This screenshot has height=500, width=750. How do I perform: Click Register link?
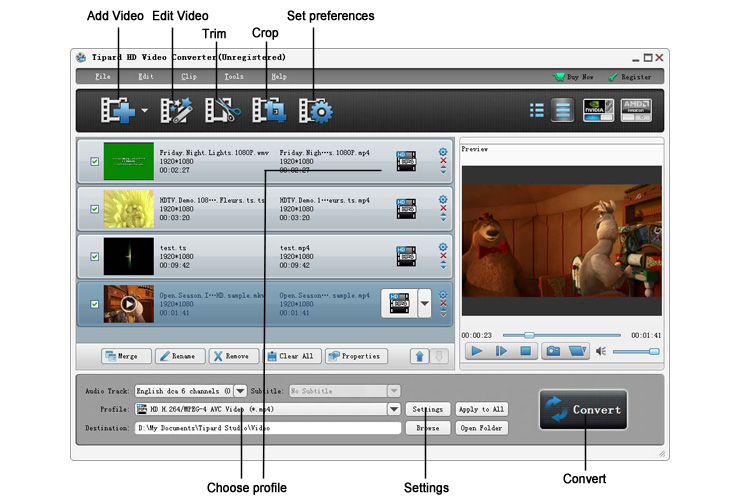click(630, 77)
